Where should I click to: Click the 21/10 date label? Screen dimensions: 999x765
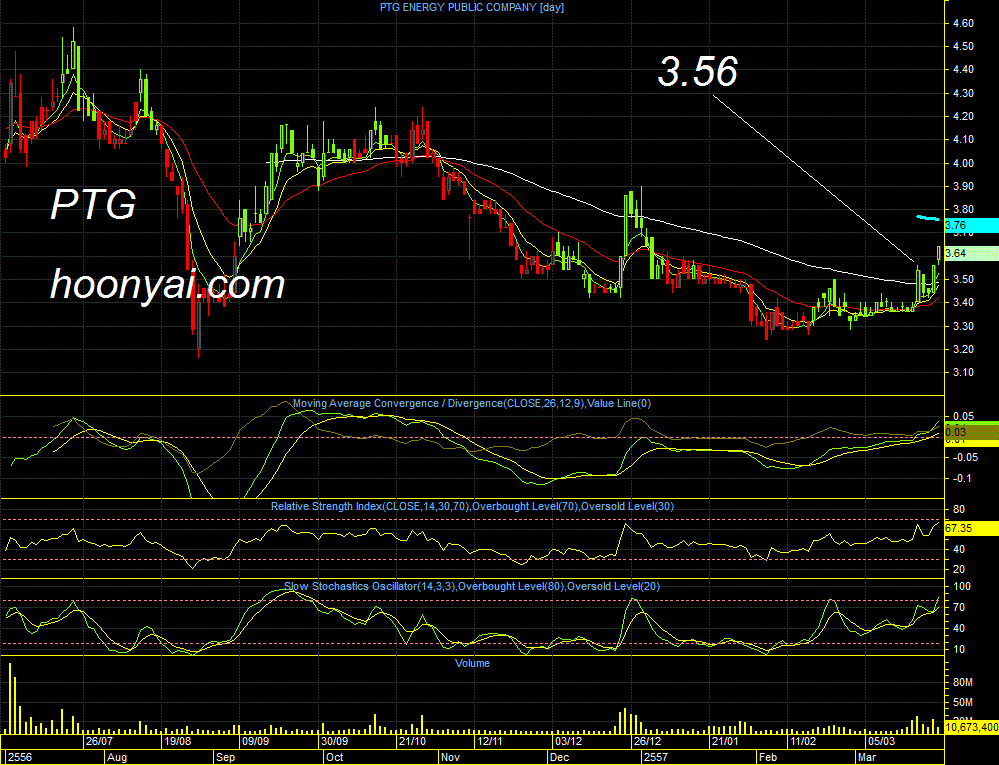pyautogui.click(x=412, y=741)
